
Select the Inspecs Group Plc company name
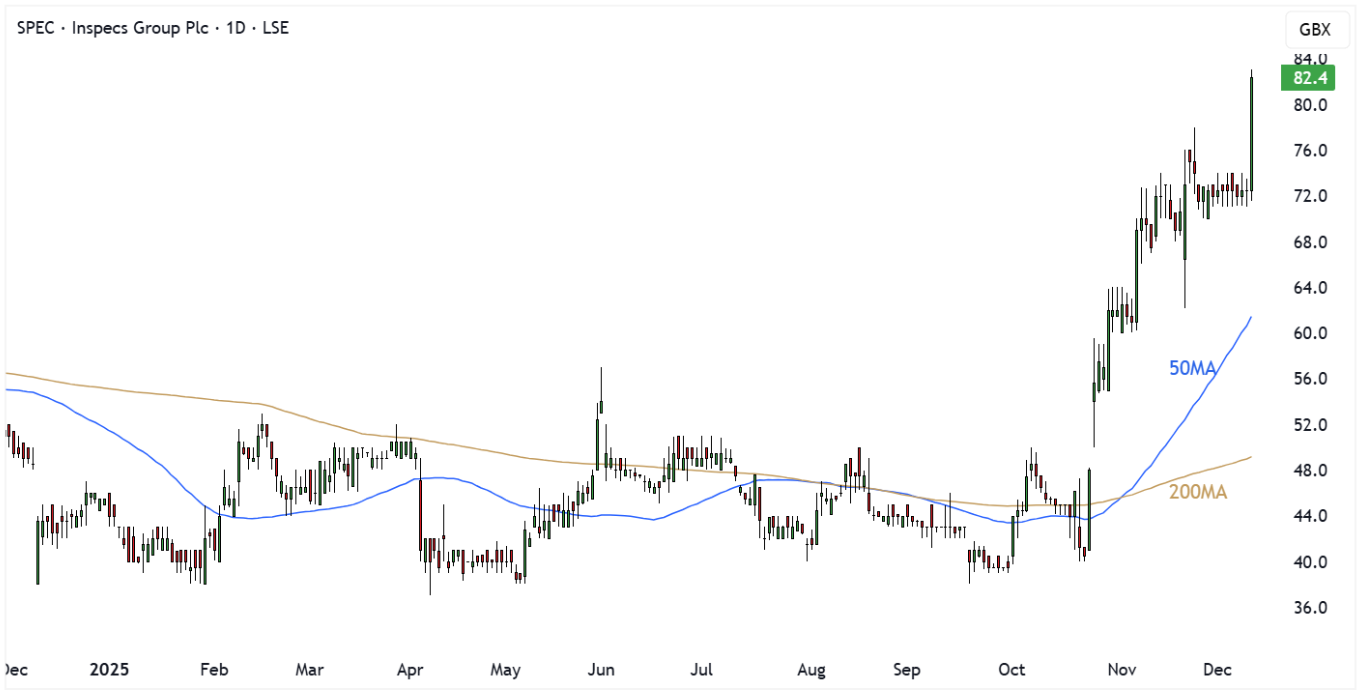pos(138,28)
